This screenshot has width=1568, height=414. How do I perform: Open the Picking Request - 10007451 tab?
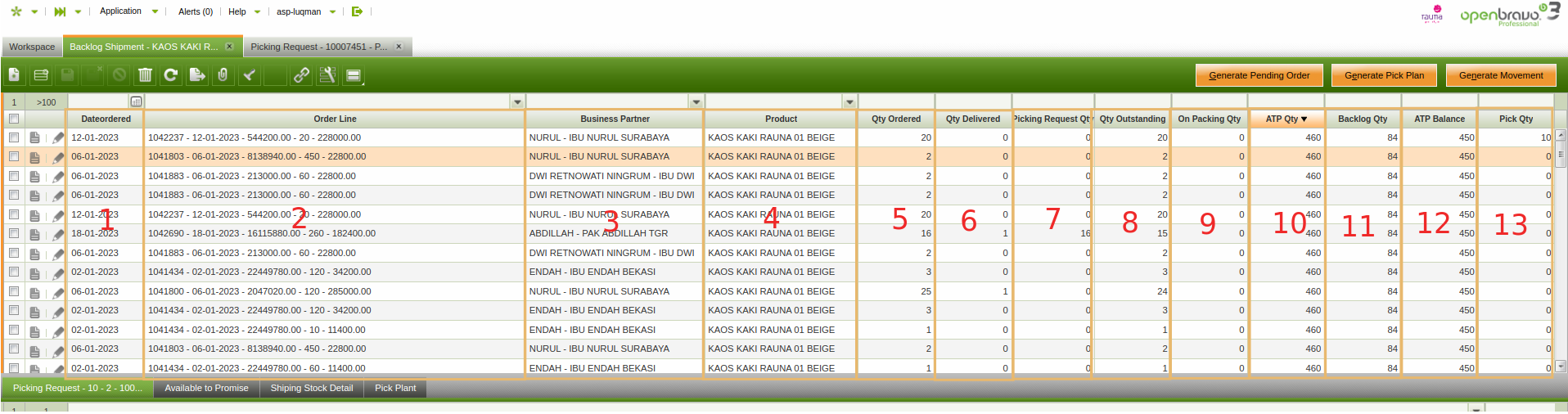pyautogui.click(x=319, y=47)
